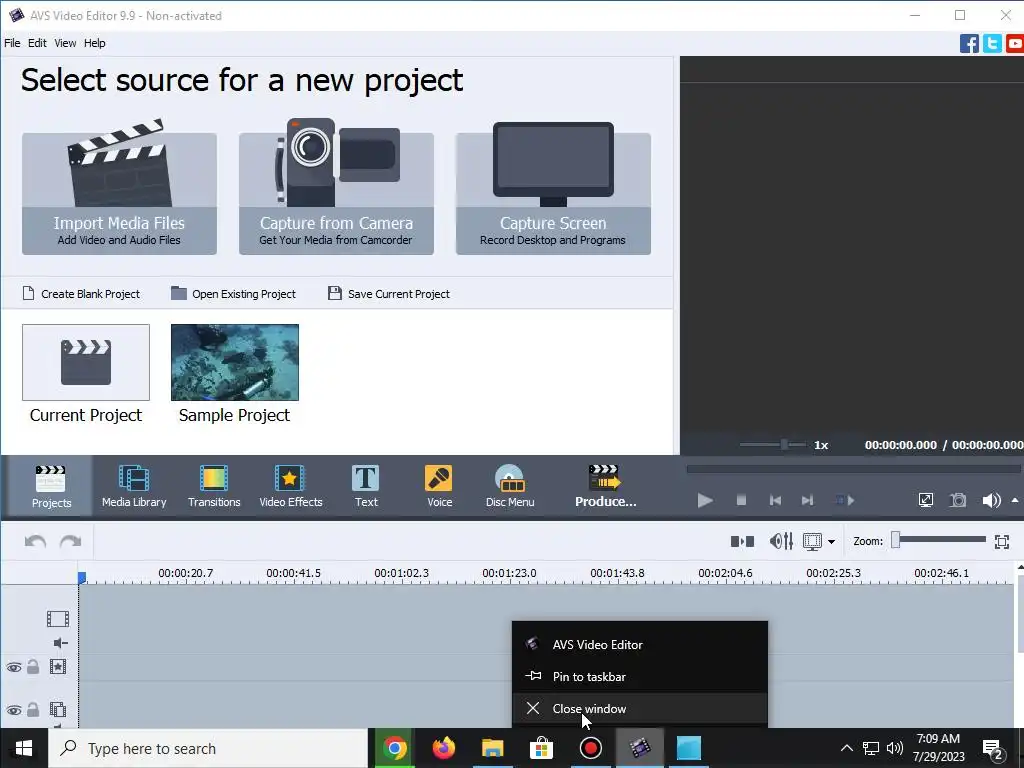
Task: Play the preview video
Action: tap(705, 500)
